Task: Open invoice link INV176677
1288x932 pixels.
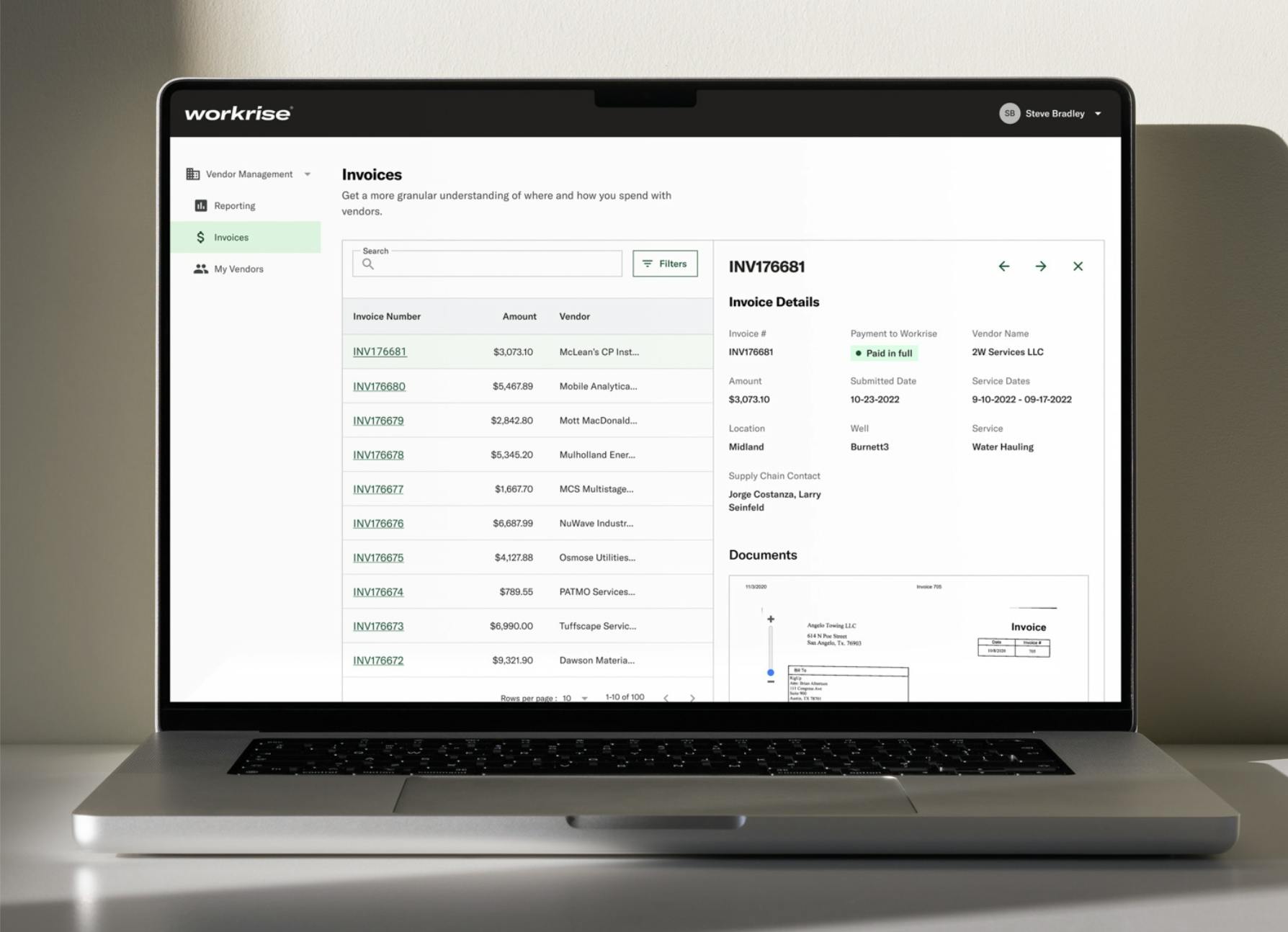Action: (x=378, y=489)
